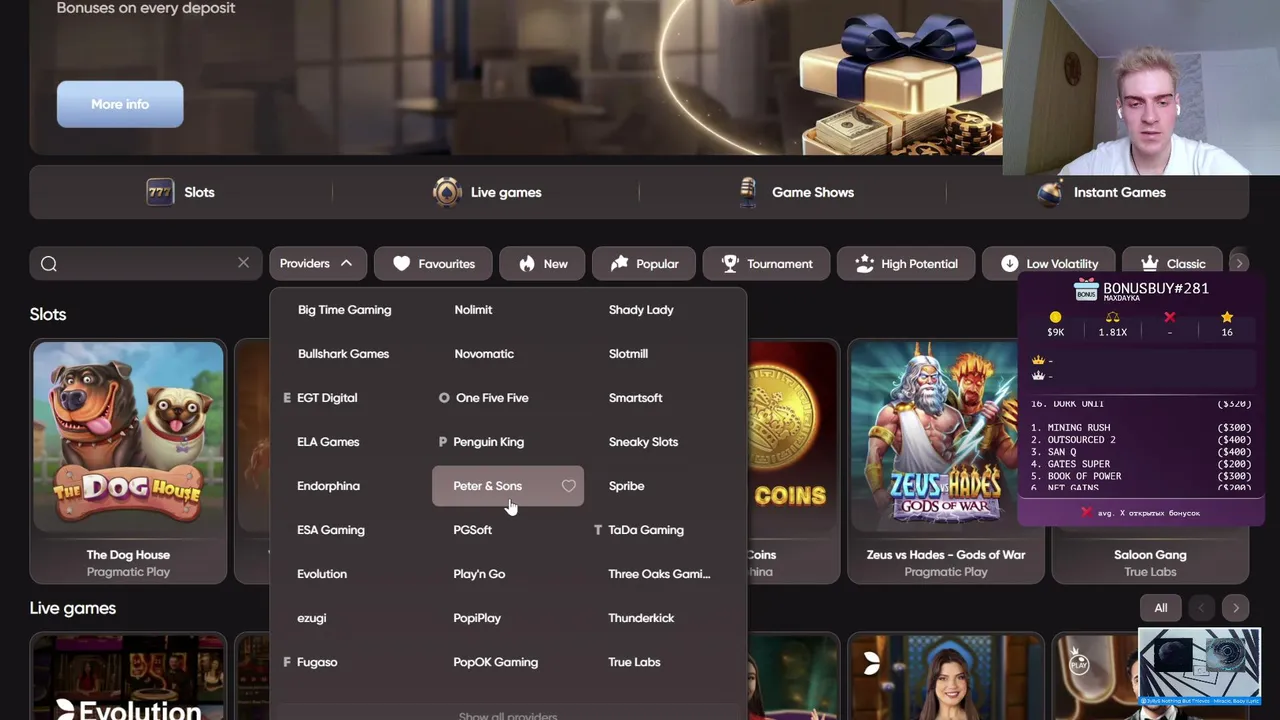Viewport: 1280px width, 720px height.
Task: Select Shady Lady provider
Action: [641, 310]
